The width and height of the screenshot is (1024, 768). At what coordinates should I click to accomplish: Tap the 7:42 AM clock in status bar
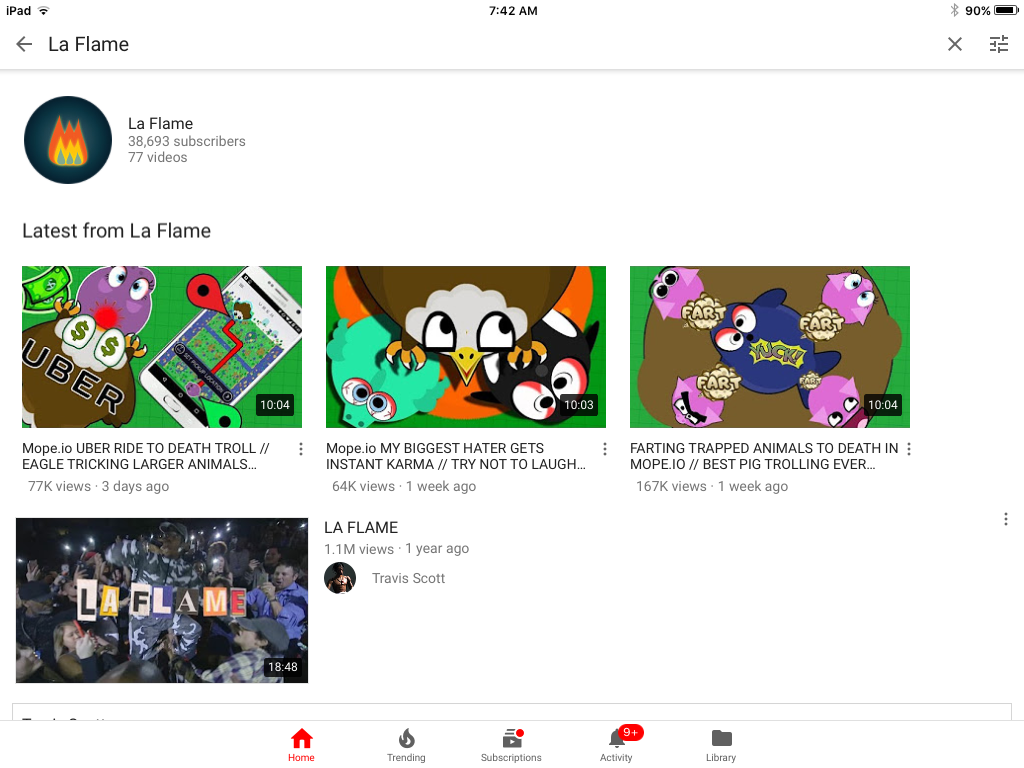513,10
